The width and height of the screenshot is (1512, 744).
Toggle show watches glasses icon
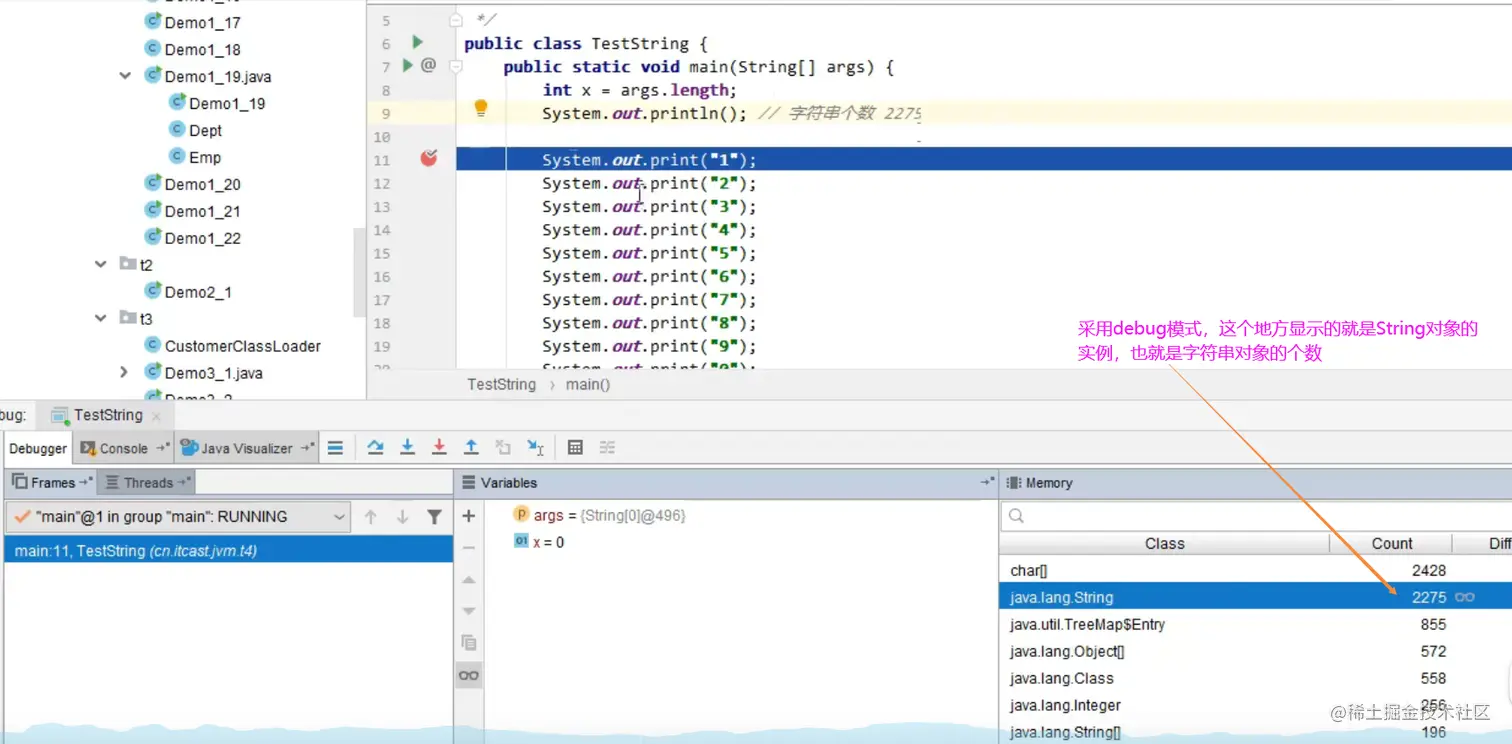tap(468, 675)
